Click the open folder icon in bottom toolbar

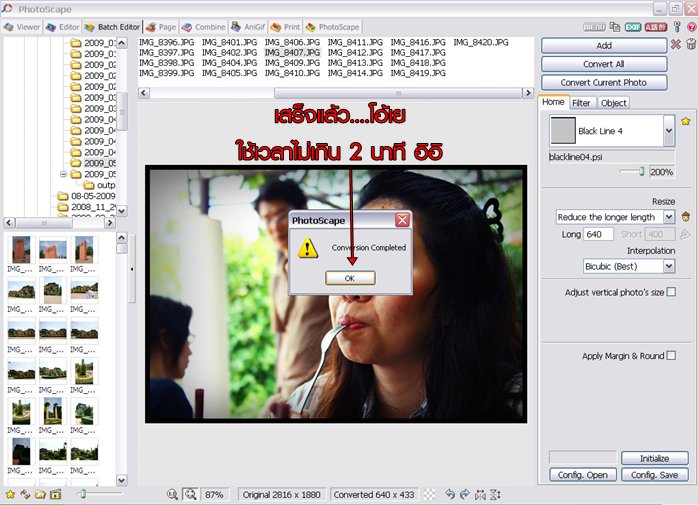[x=41, y=494]
